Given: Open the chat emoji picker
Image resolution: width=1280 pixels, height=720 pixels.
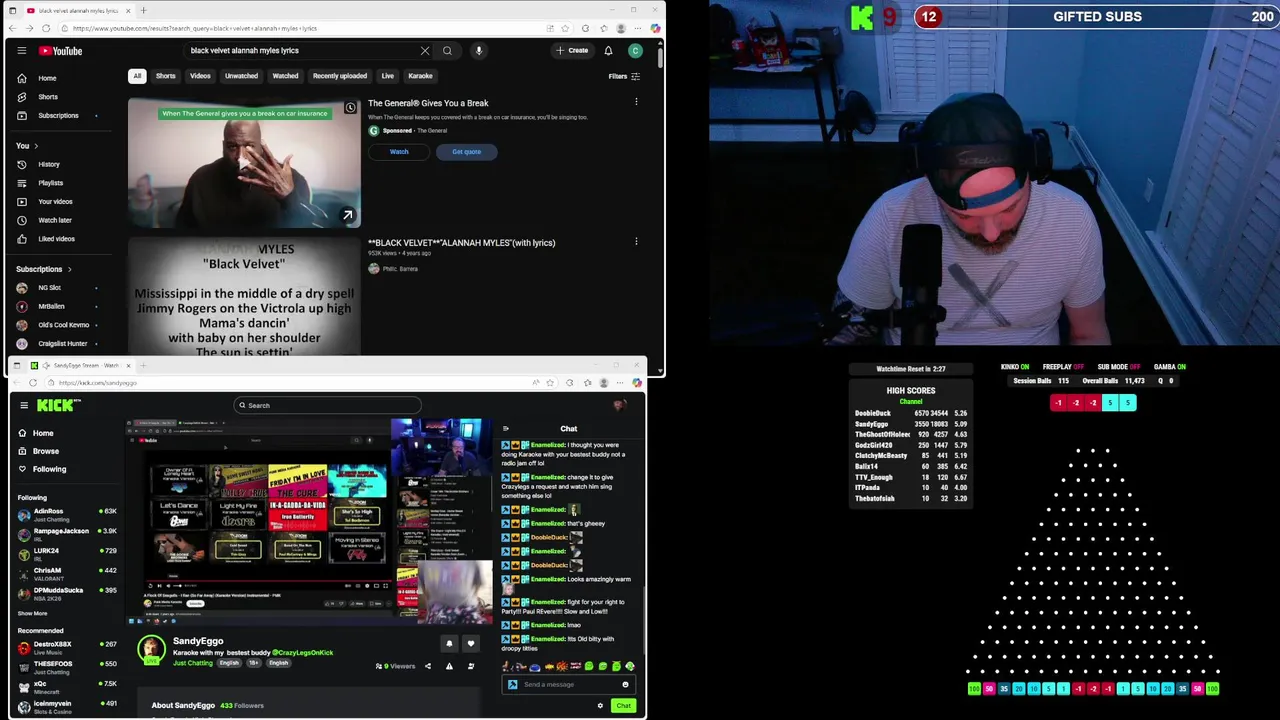Looking at the screenshot, I should (625, 684).
